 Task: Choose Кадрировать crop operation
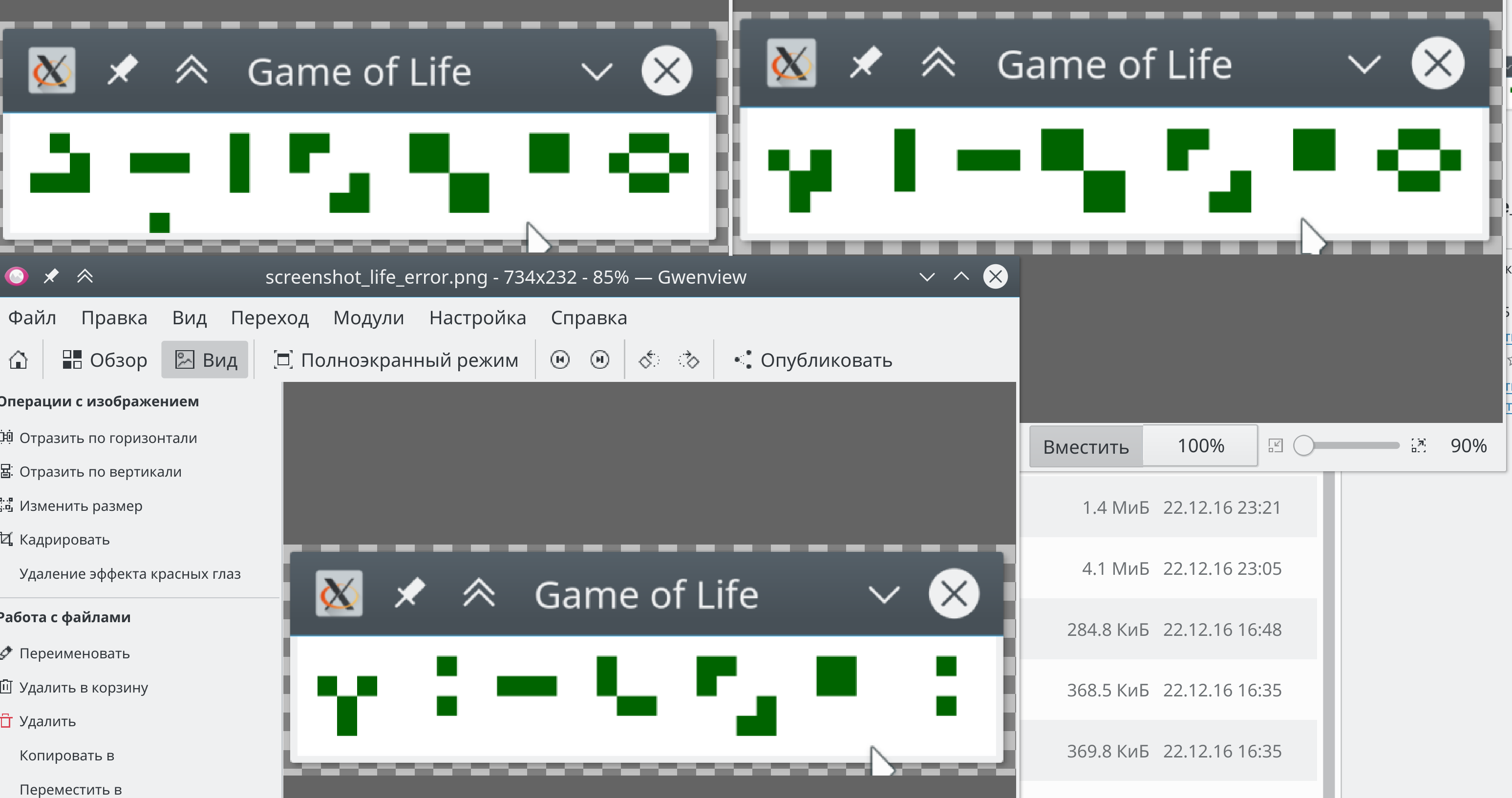click(56, 539)
